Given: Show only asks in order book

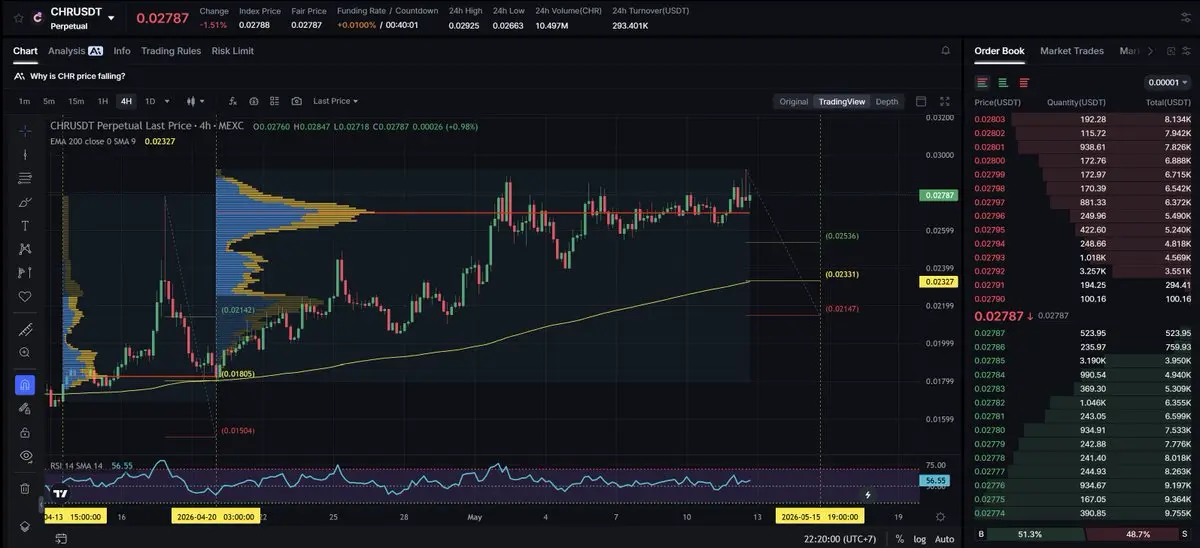Looking at the screenshot, I should coord(1023,82).
